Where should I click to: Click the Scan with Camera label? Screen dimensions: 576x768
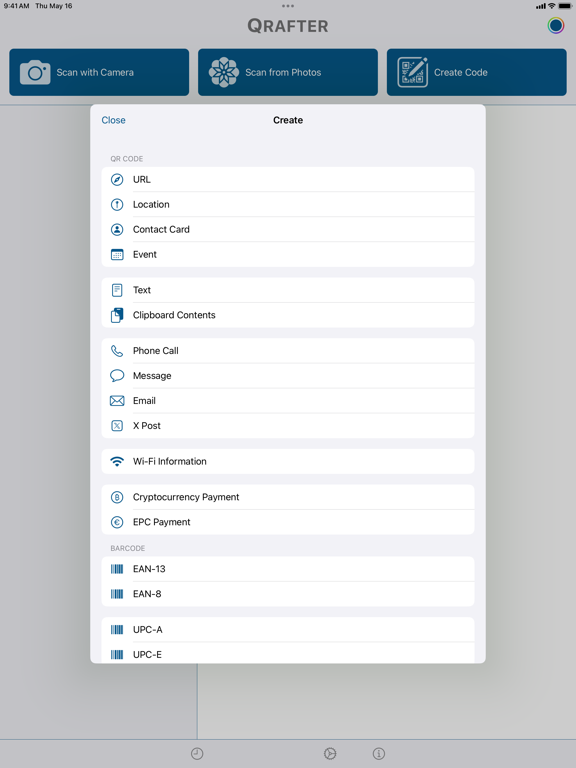pos(95,72)
